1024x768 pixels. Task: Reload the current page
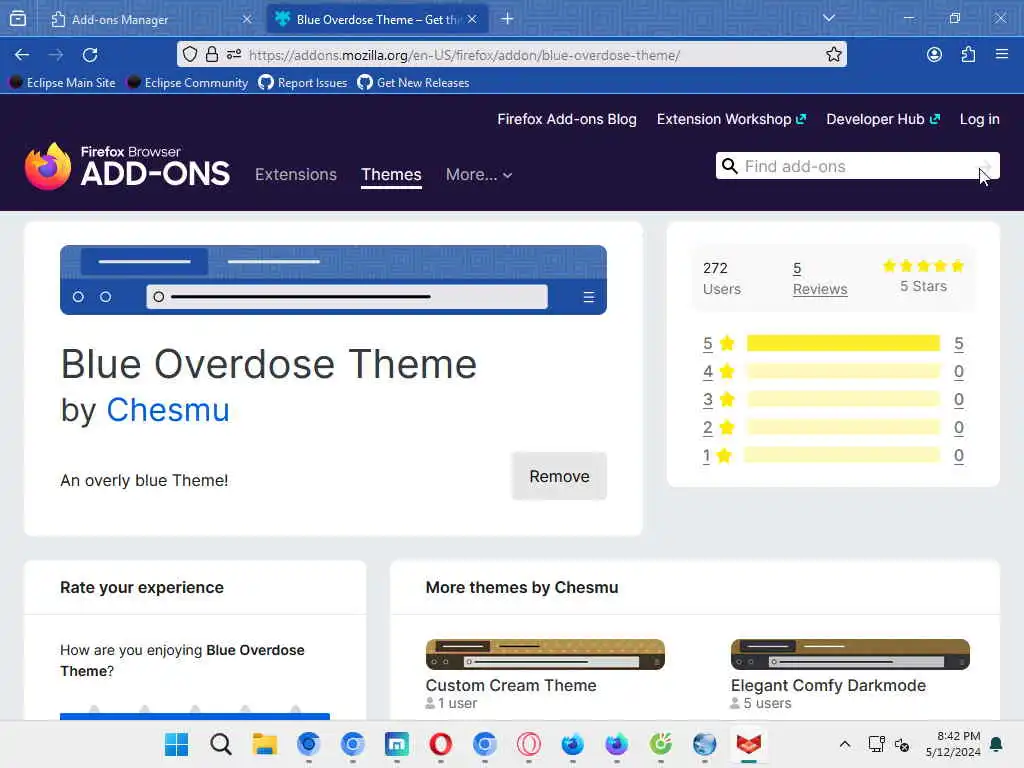pyautogui.click(x=90, y=55)
